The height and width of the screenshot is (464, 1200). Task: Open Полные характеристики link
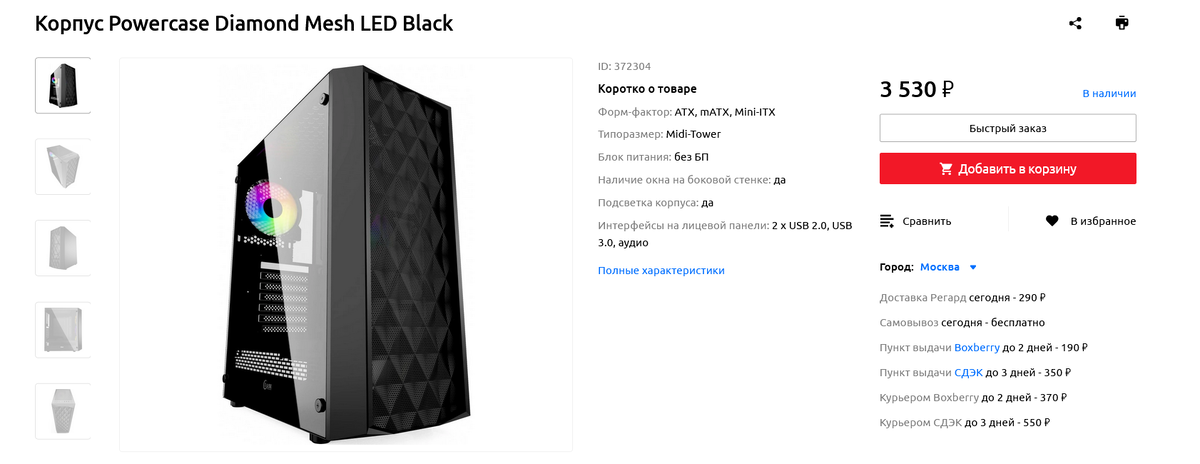[x=661, y=270]
